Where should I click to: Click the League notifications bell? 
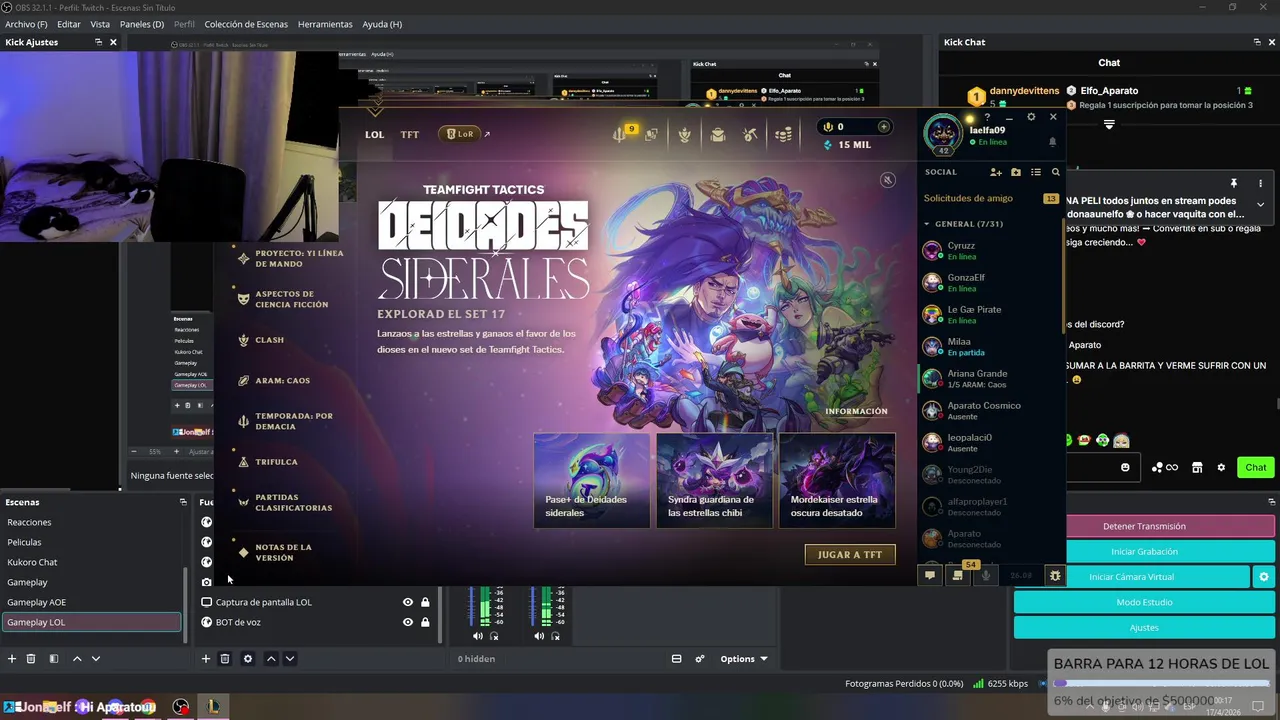pyautogui.click(x=1052, y=142)
